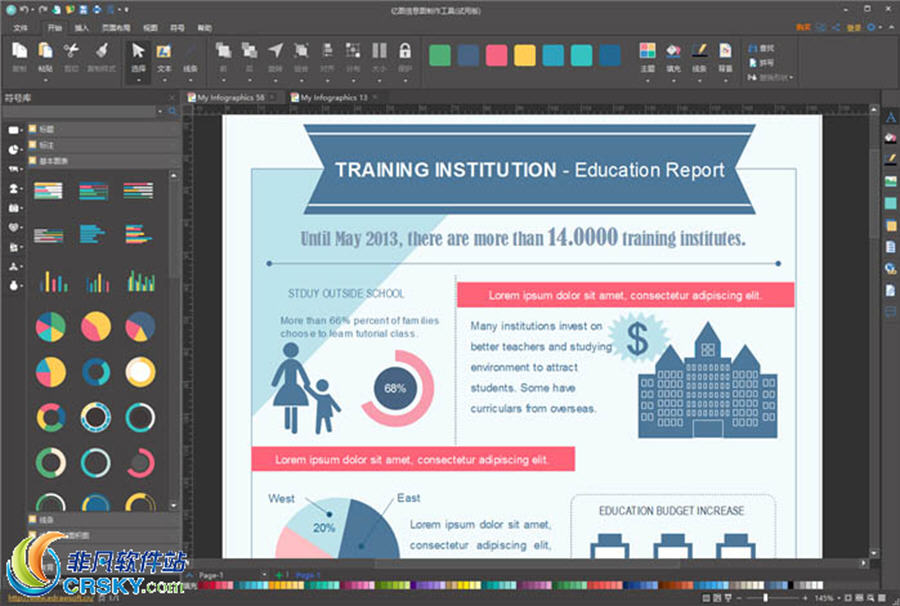Click the Spelling check button
This screenshot has height=606, width=900.
(x=761, y=63)
